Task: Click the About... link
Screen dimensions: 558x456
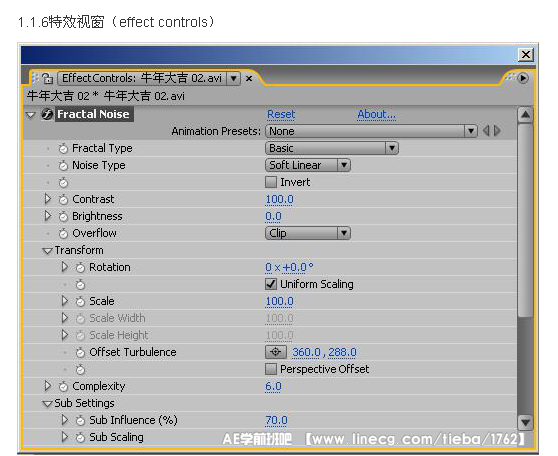Action: pos(377,114)
